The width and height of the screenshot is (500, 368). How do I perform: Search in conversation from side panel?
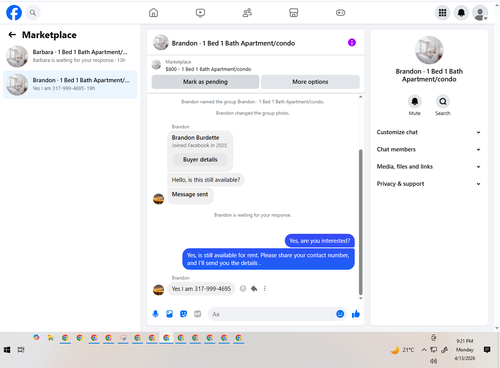pyautogui.click(x=443, y=101)
